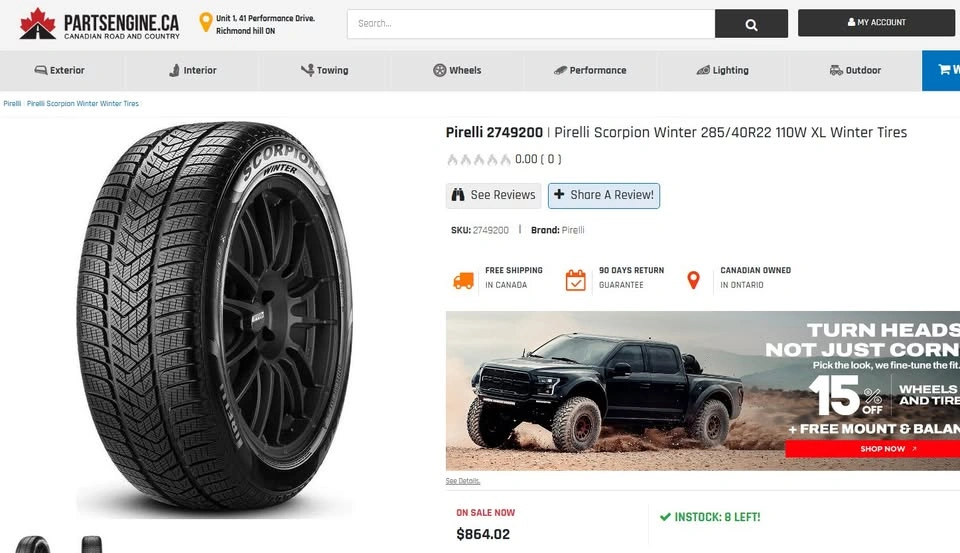Open the My Account button
The width and height of the screenshot is (960, 553).
click(877, 22)
